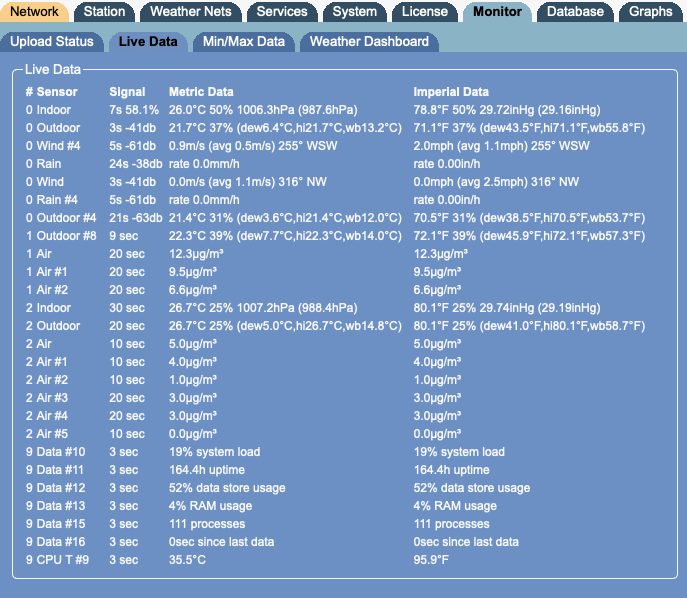
Task: Click the '9 Data #15' sensor name
Action: coord(56,524)
